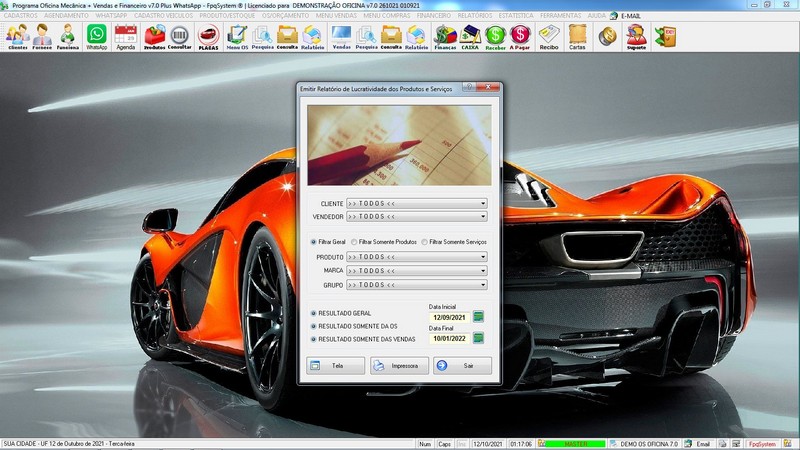Image resolution: width=800 pixels, height=450 pixels.
Task: Click the Impressora button
Action: click(x=399, y=366)
